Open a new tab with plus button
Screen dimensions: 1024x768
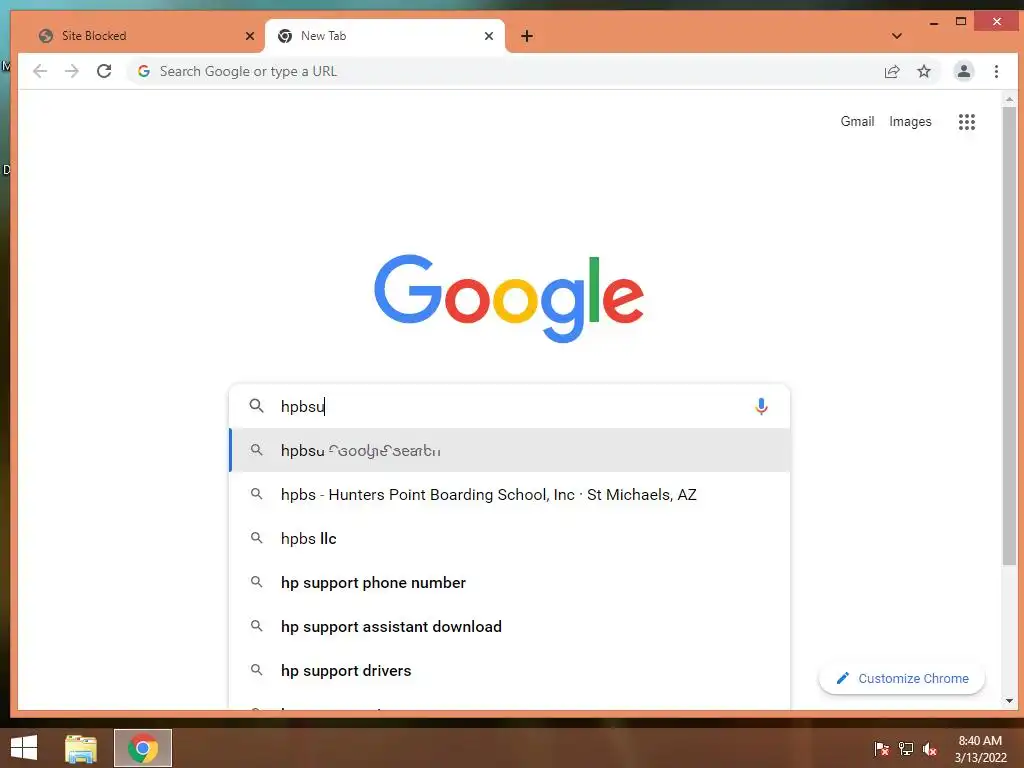pyautogui.click(x=527, y=36)
